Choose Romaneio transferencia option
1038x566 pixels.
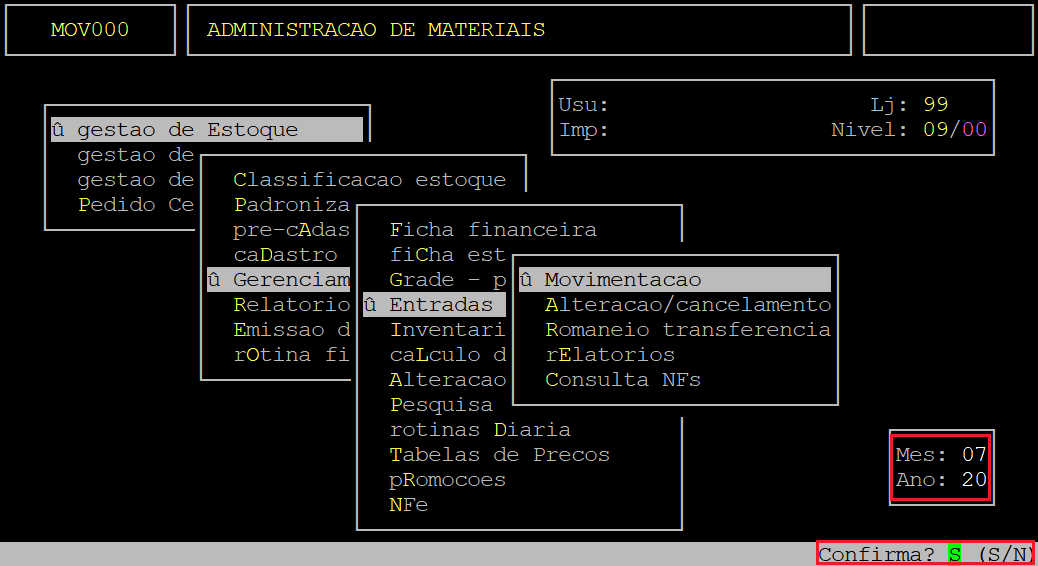point(687,330)
